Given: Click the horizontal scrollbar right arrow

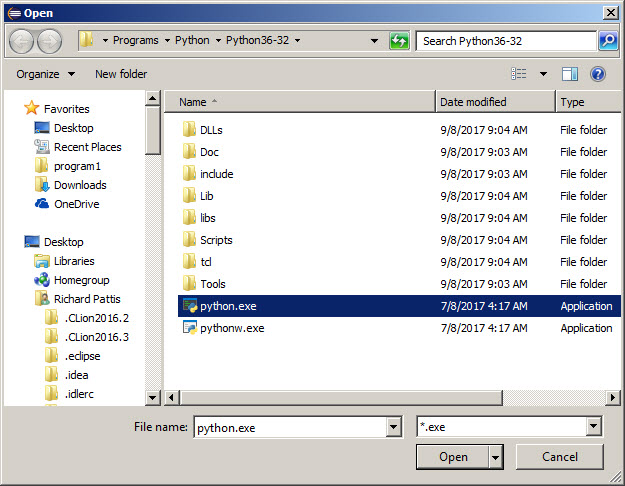Looking at the screenshot, I should (x=614, y=397).
